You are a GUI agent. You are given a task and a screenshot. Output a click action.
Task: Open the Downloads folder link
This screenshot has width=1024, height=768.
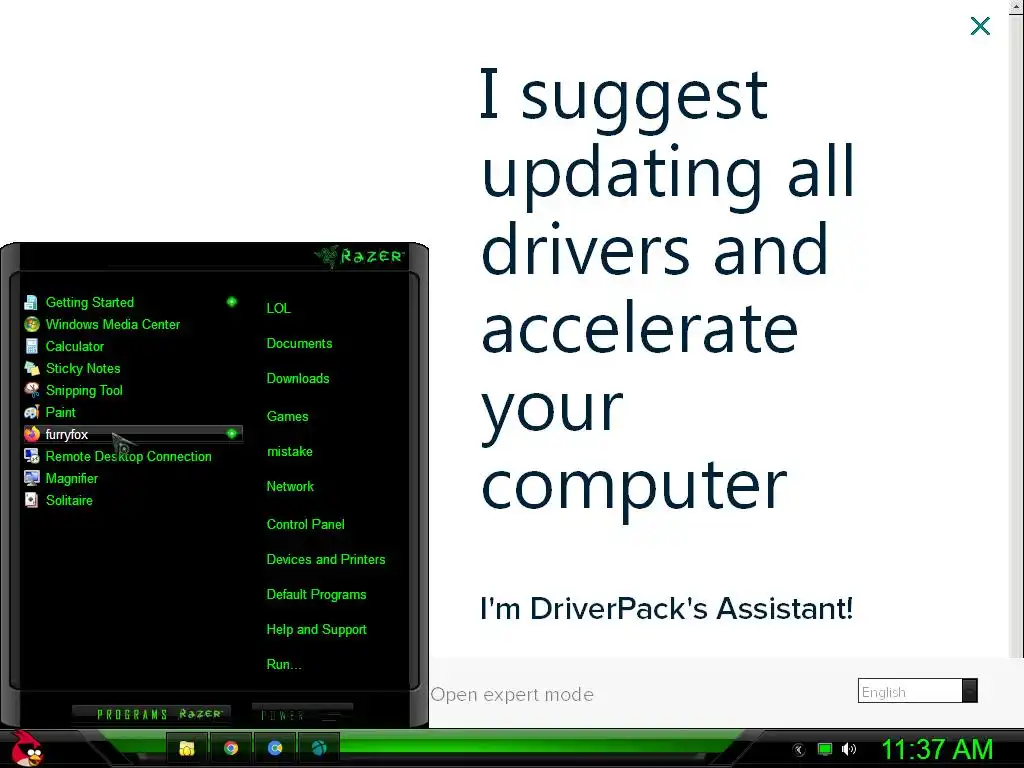298,379
